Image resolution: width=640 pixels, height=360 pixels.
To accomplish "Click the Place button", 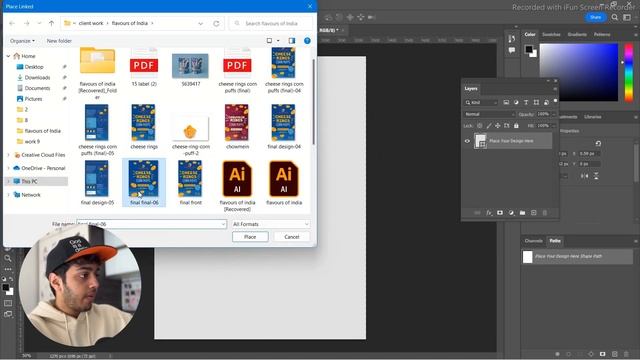I will pyautogui.click(x=250, y=237).
